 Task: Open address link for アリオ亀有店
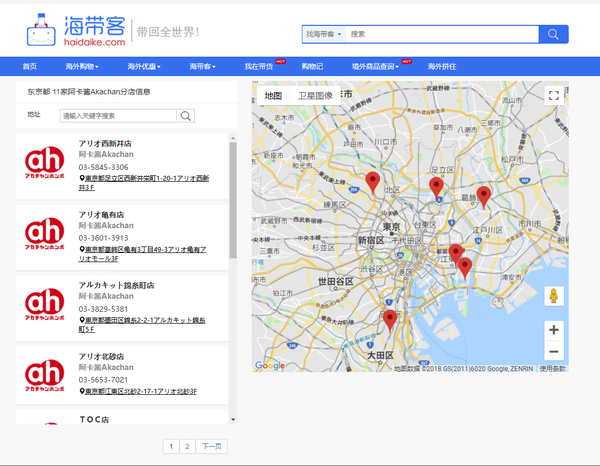143,254
